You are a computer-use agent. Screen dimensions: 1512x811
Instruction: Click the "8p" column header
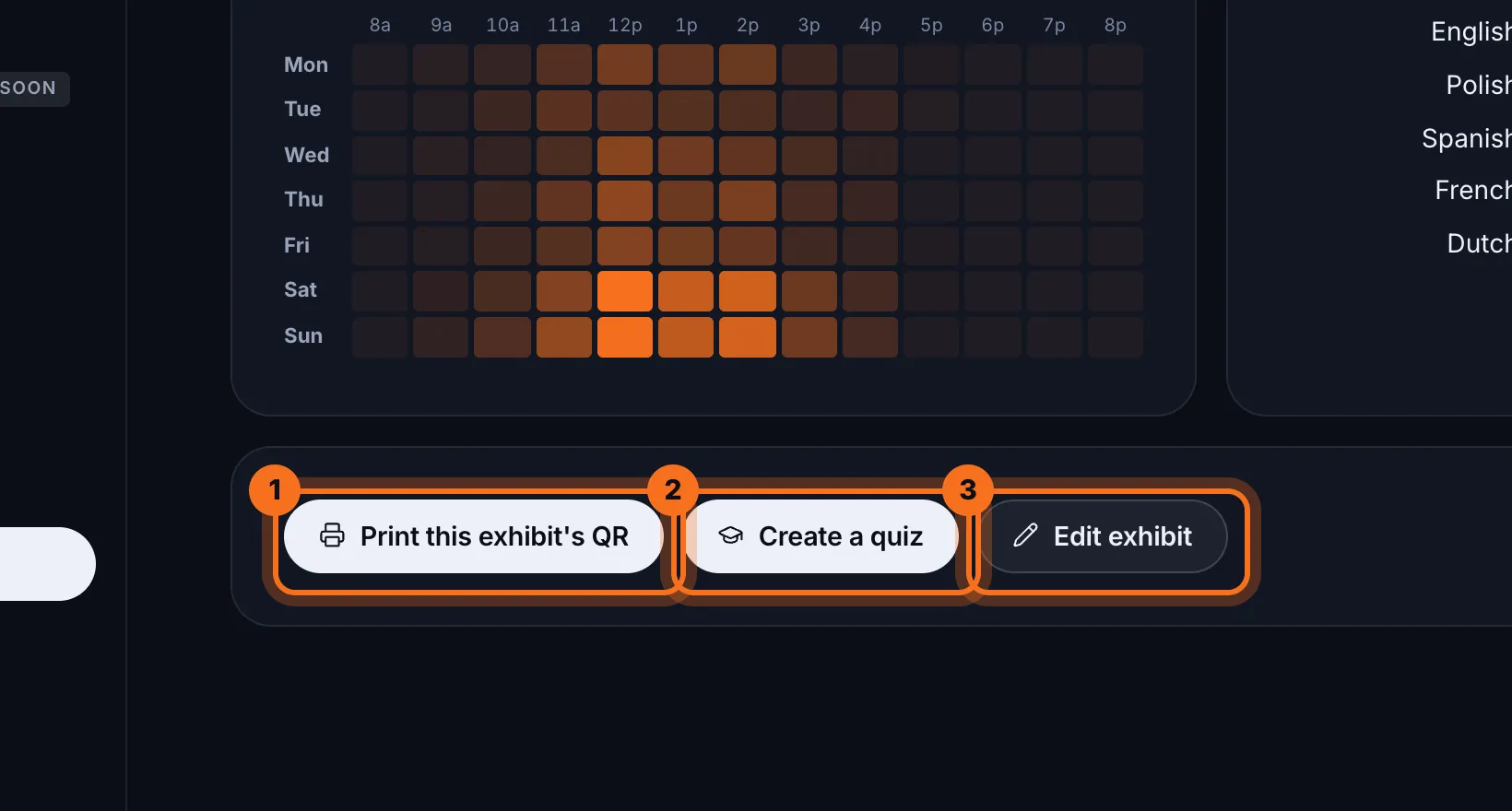pos(1116,25)
